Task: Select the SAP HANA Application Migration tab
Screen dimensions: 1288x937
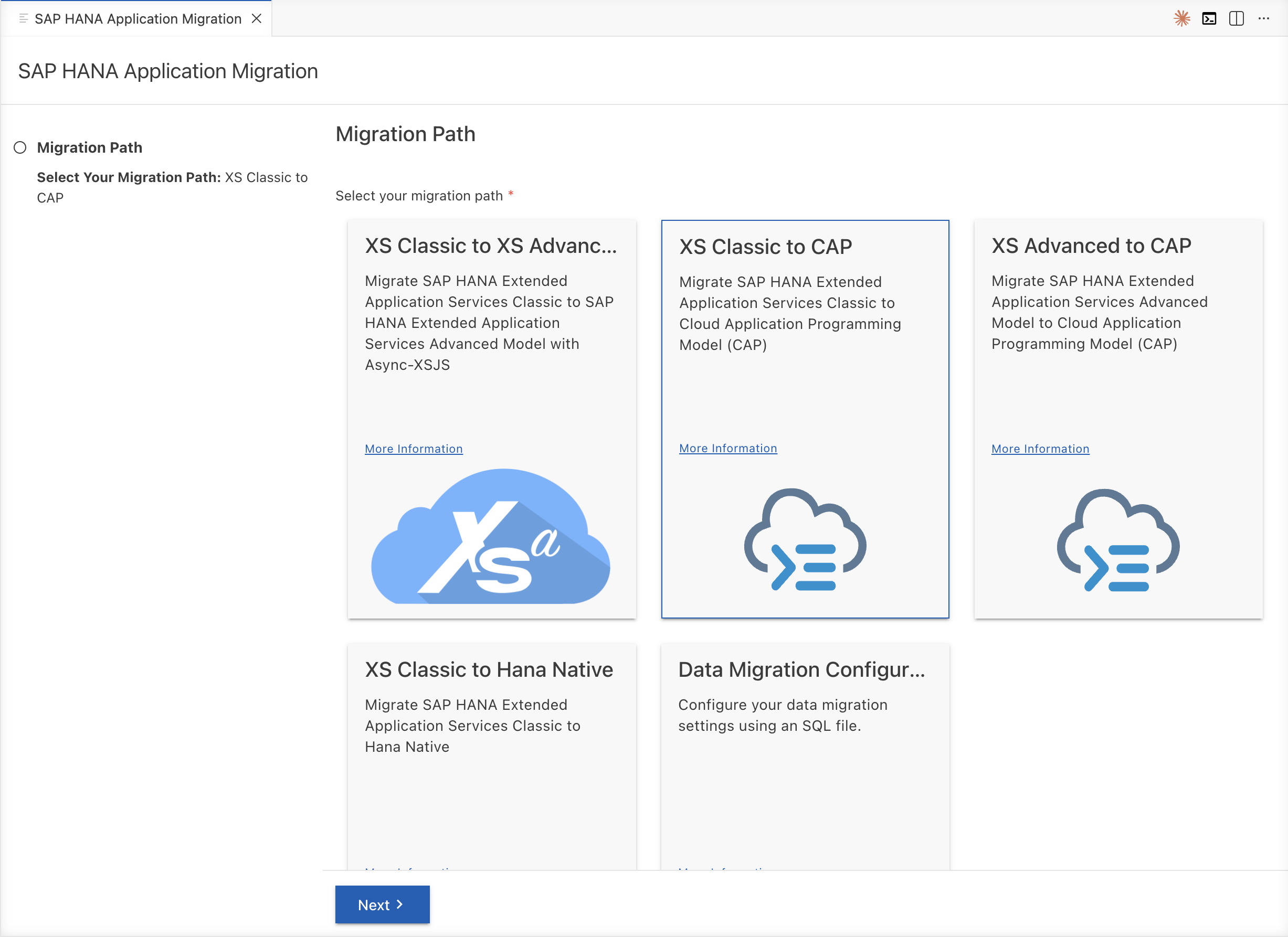Action: tap(136, 19)
